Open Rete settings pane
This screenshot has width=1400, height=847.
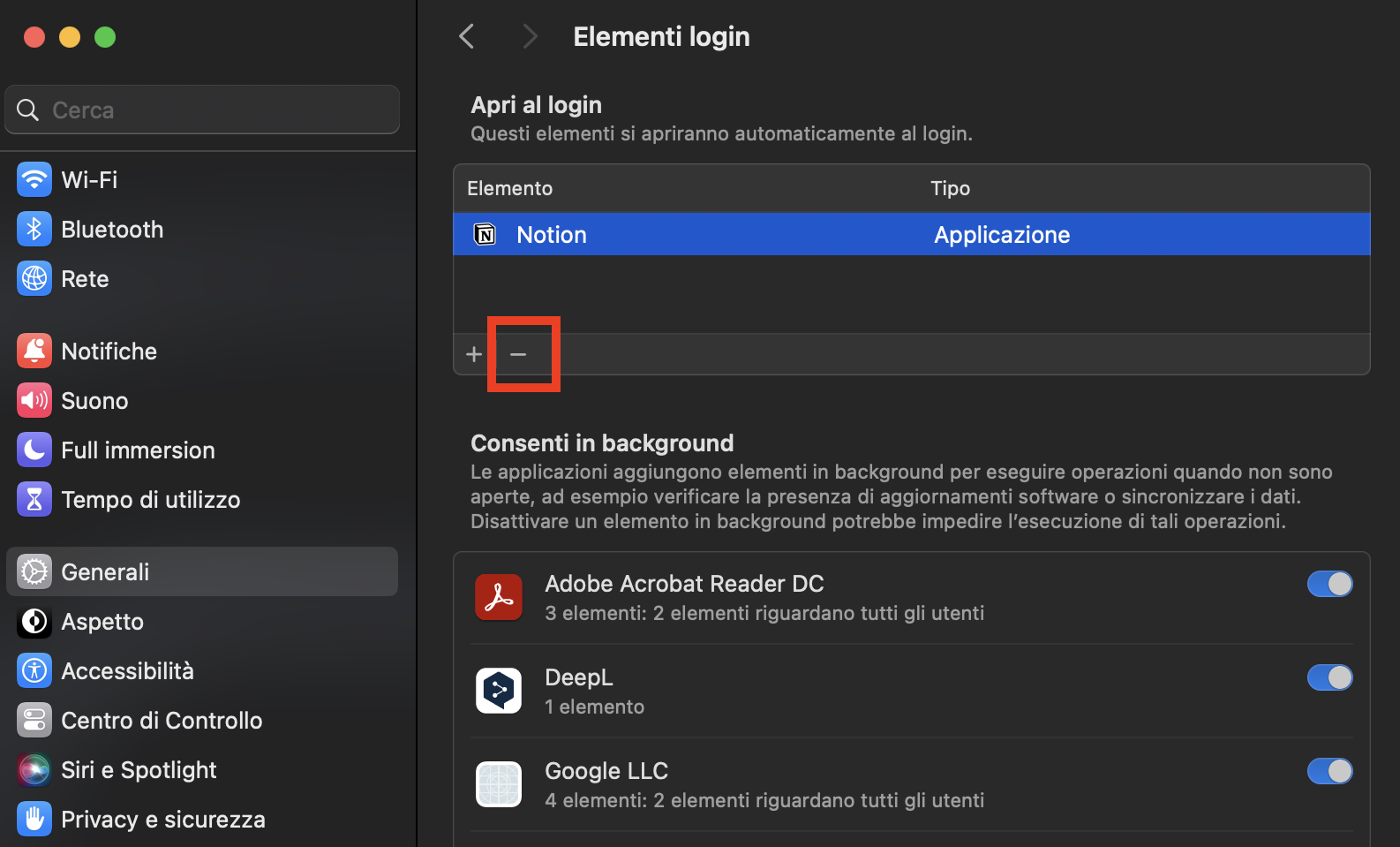pos(202,279)
